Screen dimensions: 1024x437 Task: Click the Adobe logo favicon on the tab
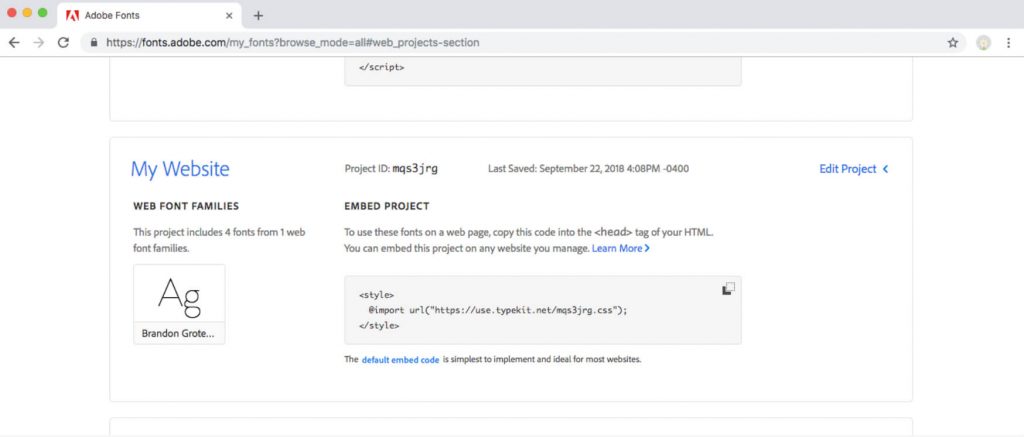coord(72,16)
